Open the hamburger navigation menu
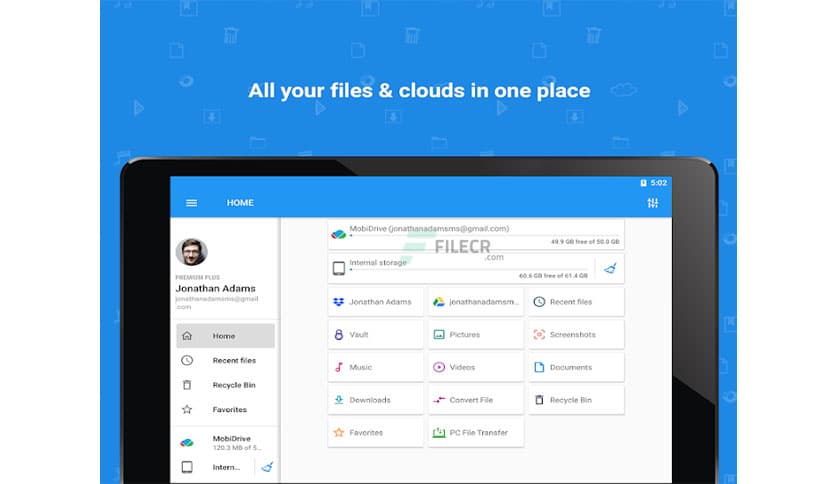Screen dimensions: 836x484 191,203
